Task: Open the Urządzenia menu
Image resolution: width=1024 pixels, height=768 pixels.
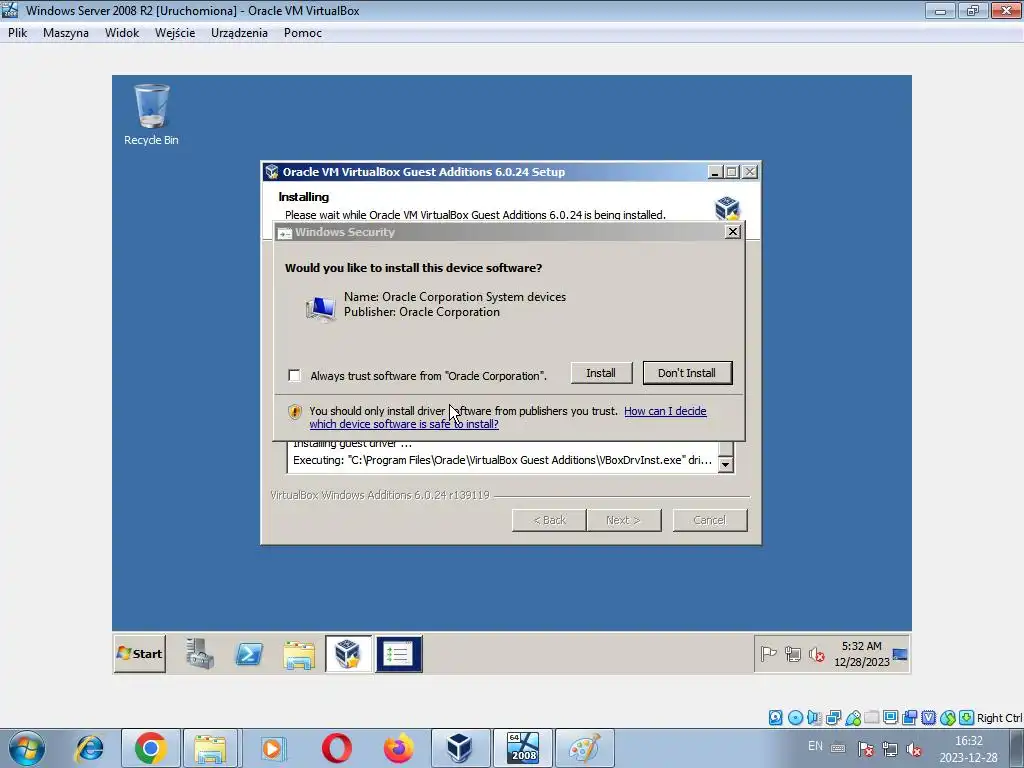Action: pyautogui.click(x=239, y=33)
